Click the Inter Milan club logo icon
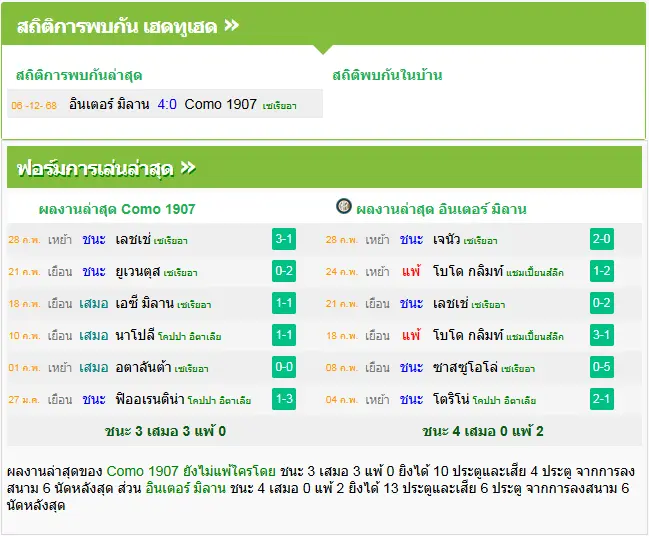 344,206
